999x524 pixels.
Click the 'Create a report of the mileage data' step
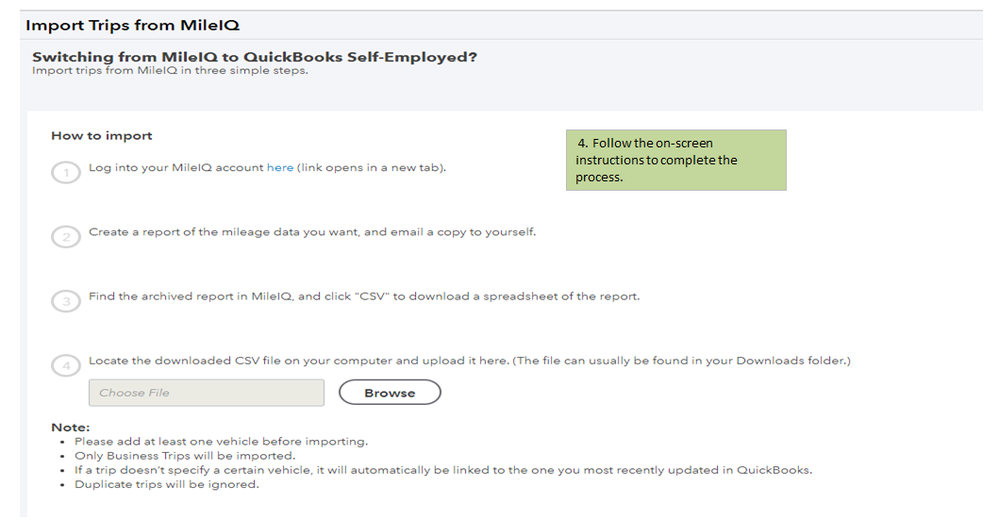click(x=312, y=232)
